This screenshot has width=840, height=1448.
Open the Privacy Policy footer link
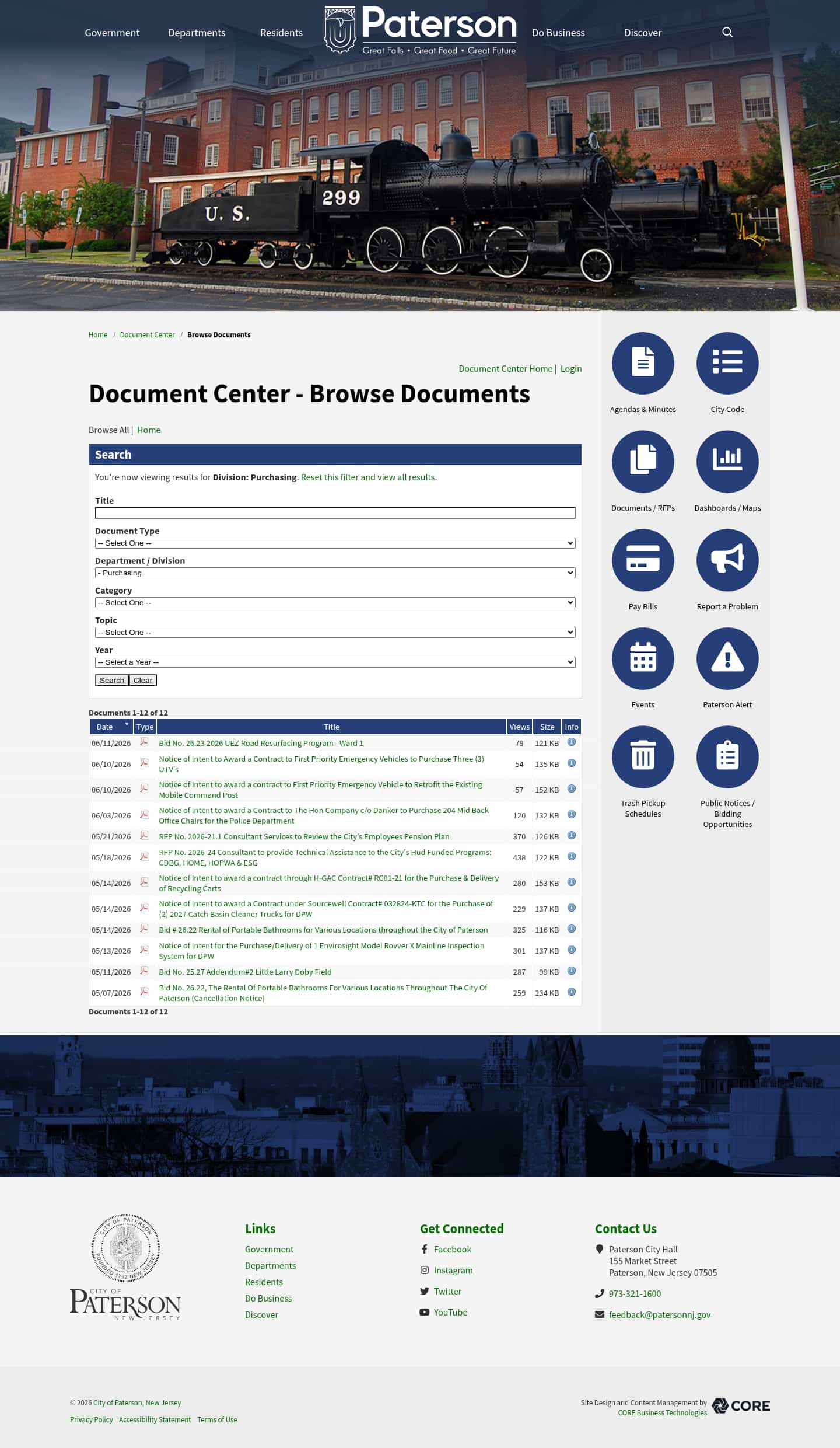pos(91,1419)
